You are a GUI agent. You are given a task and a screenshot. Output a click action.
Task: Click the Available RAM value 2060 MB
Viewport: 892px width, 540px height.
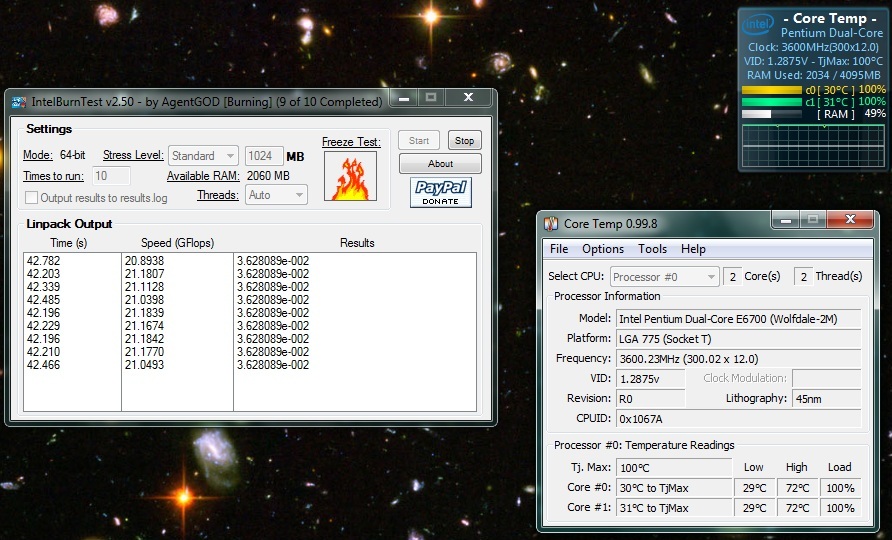tap(269, 176)
